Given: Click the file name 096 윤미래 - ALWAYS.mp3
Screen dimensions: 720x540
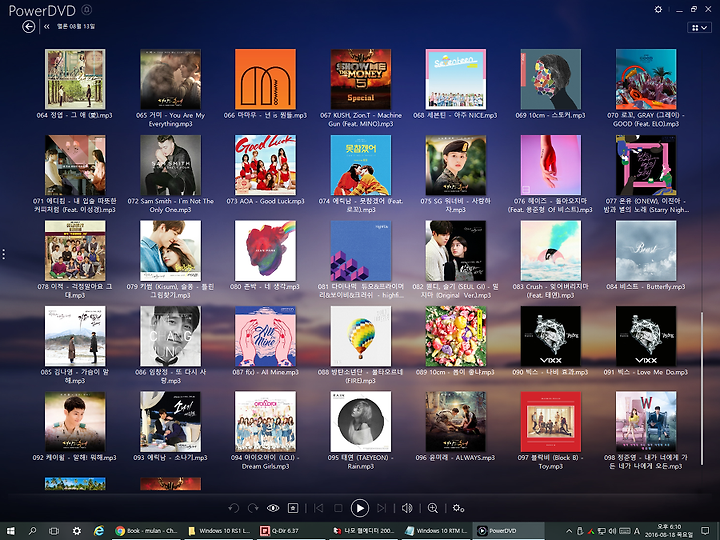Looking at the screenshot, I should tap(456, 458).
